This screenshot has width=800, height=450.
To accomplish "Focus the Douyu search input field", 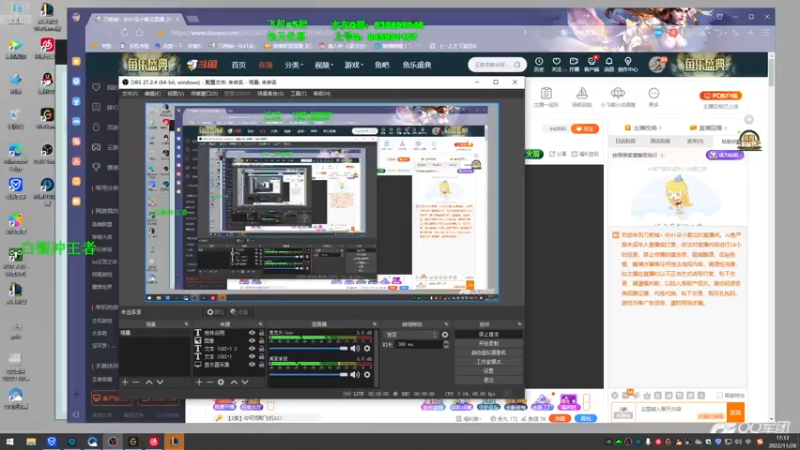I will click(492, 65).
